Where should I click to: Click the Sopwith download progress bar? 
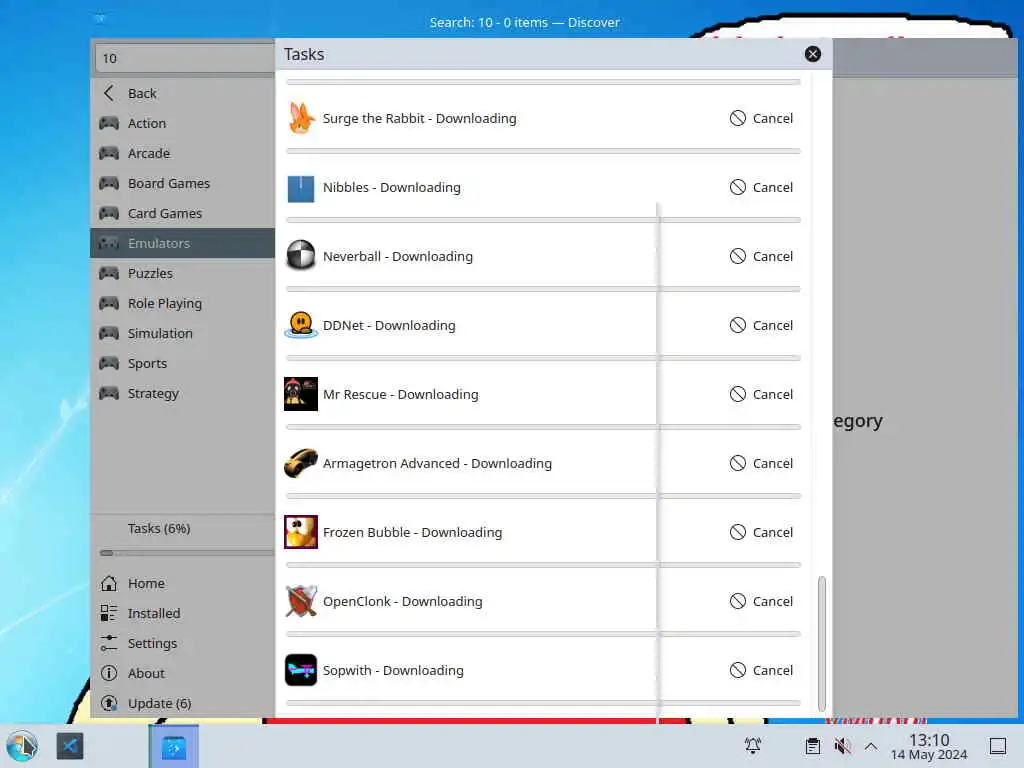pyautogui.click(x=543, y=703)
